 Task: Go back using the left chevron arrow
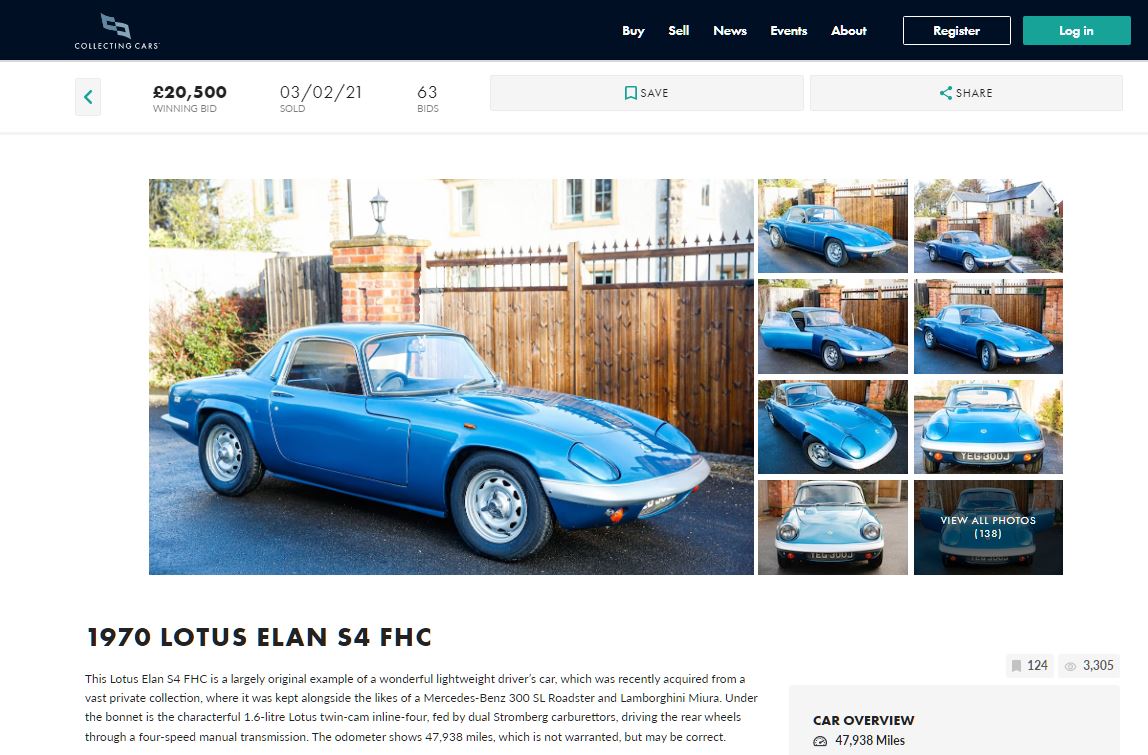click(x=88, y=97)
